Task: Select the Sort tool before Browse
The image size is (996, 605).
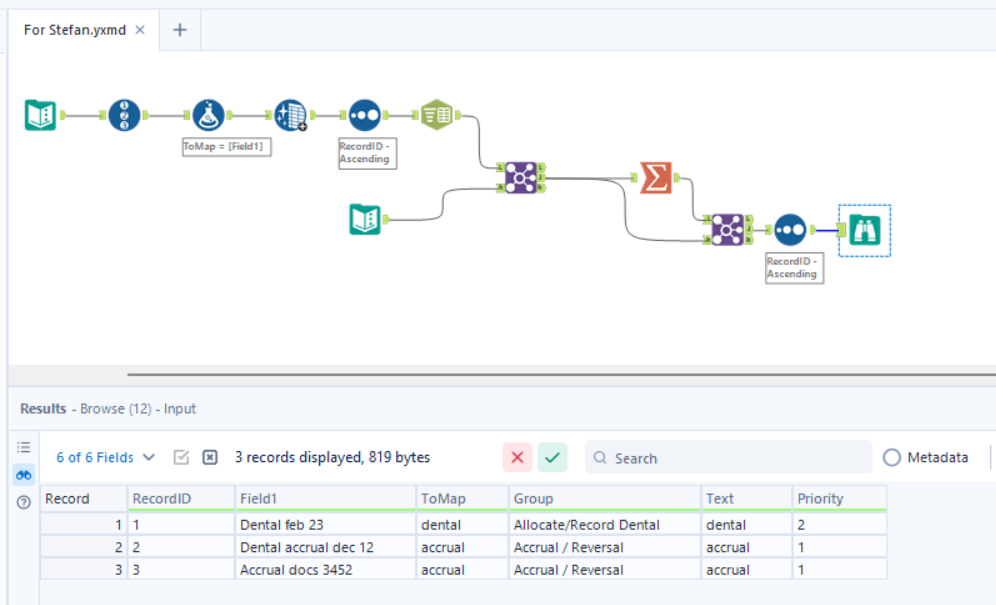Action: pos(790,229)
